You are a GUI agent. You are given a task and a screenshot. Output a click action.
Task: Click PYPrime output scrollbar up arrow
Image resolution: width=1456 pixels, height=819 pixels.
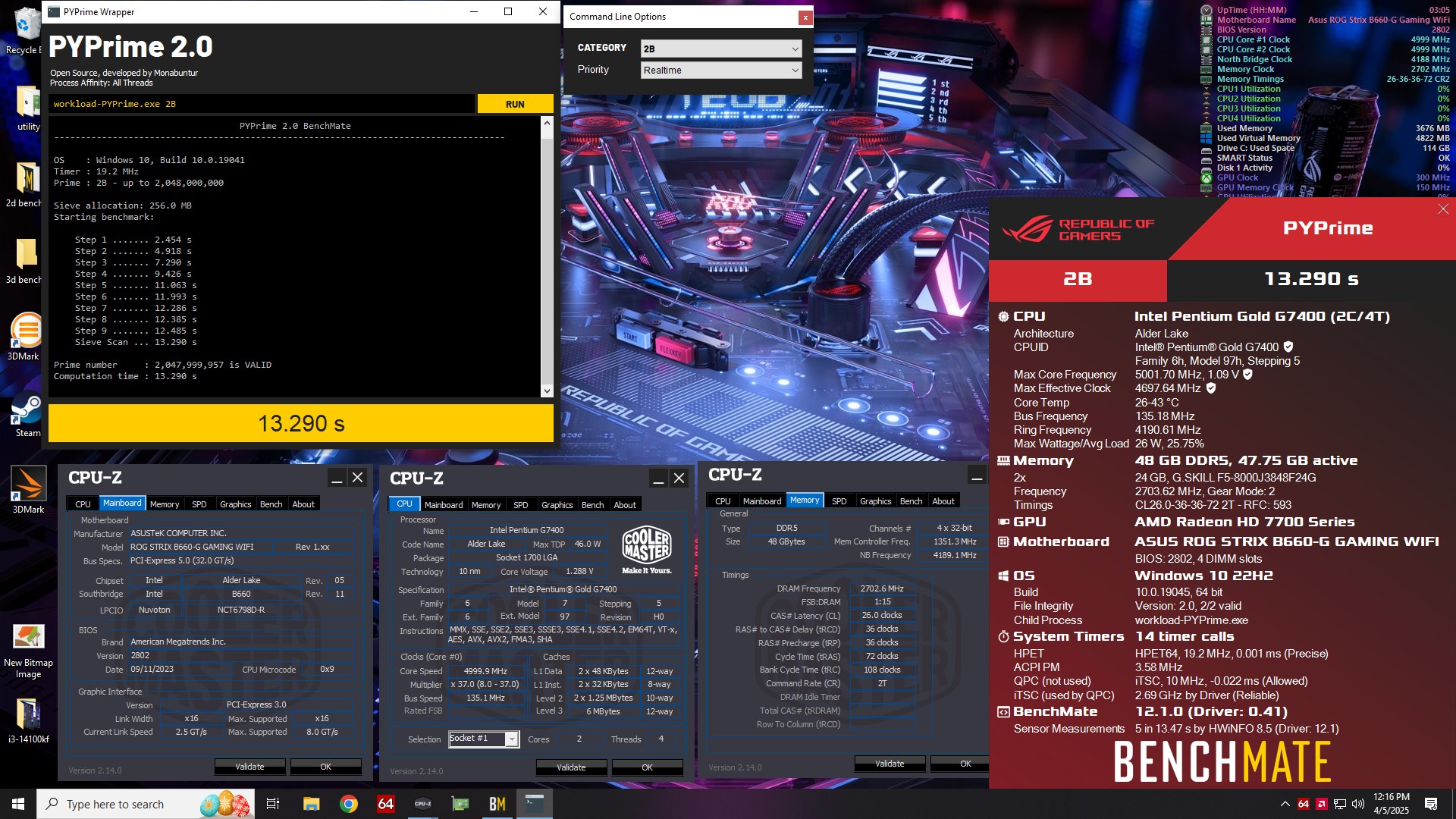547,123
